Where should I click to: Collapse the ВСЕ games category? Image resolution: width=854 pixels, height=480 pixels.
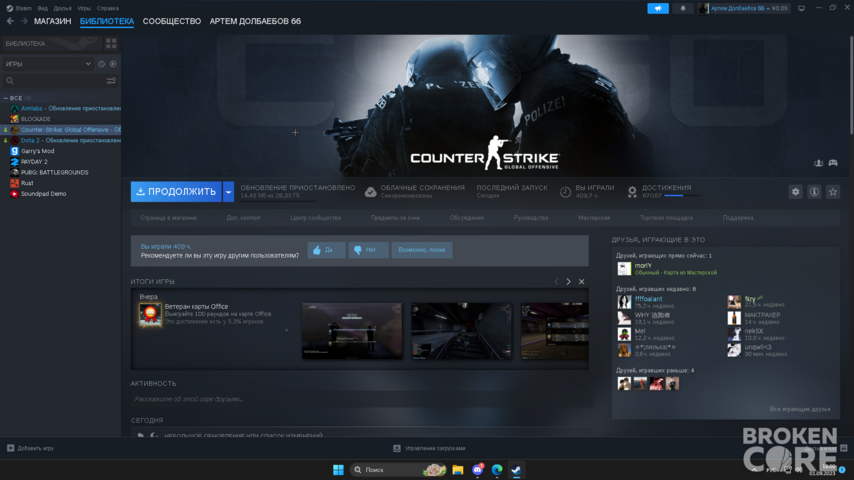(x=5, y=98)
